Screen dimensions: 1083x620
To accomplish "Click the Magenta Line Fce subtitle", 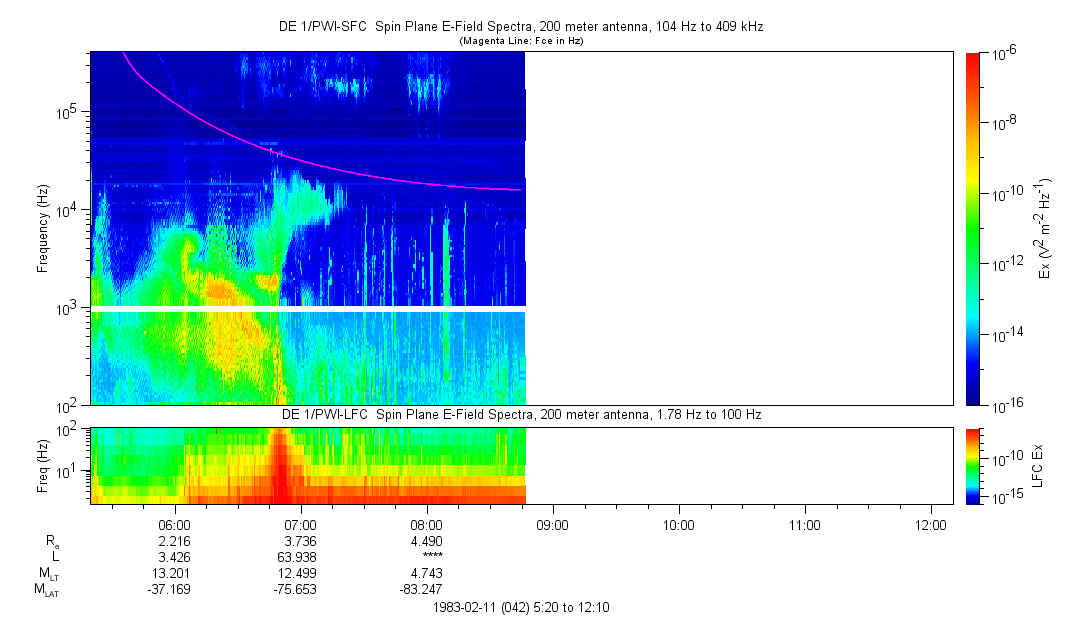I will (520, 41).
